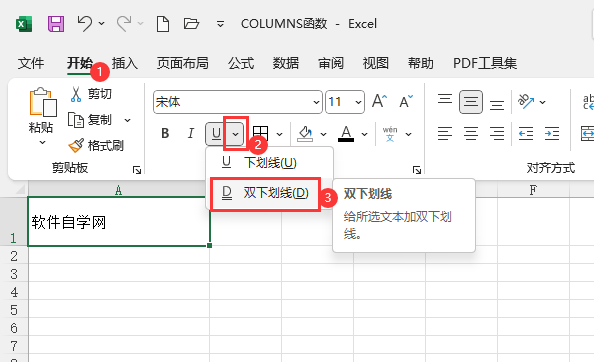
Task: Increase font size with the larger A
Action: 379,101
